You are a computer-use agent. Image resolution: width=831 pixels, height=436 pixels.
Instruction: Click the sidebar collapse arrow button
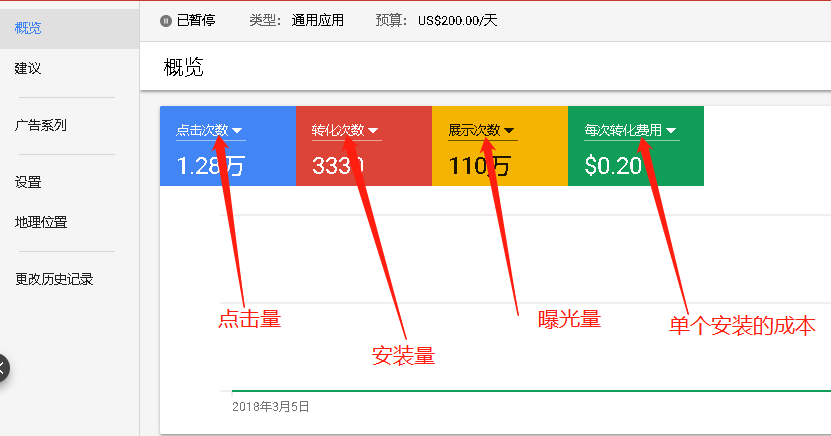3,369
